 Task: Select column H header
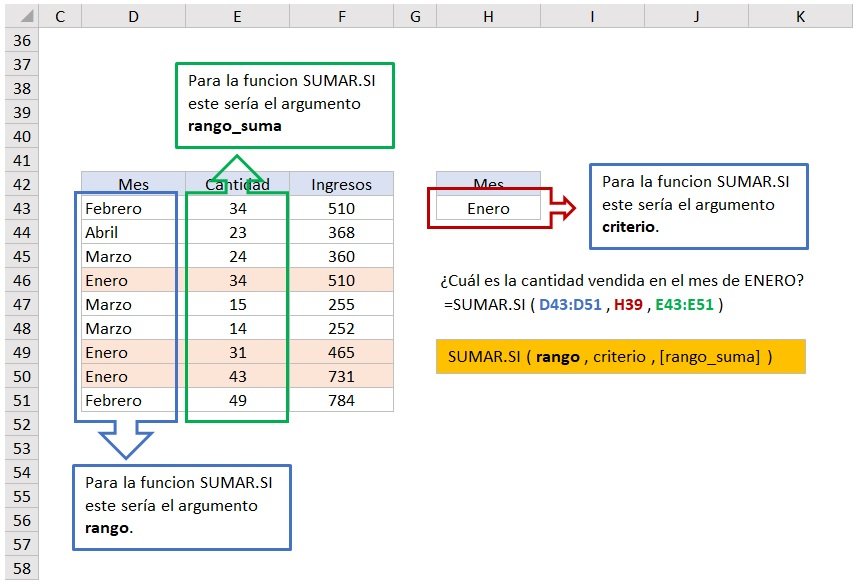pyautogui.click(x=488, y=16)
